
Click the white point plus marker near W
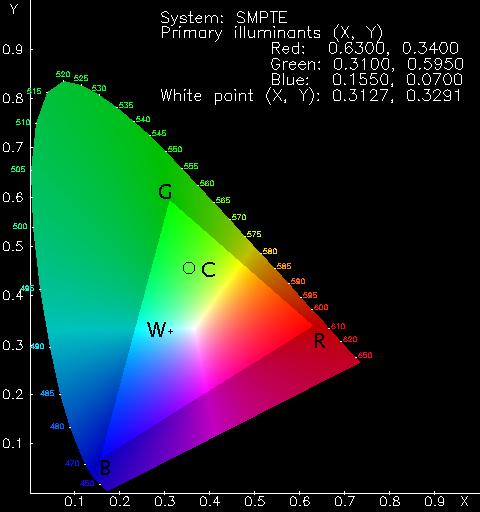tap(171, 331)
